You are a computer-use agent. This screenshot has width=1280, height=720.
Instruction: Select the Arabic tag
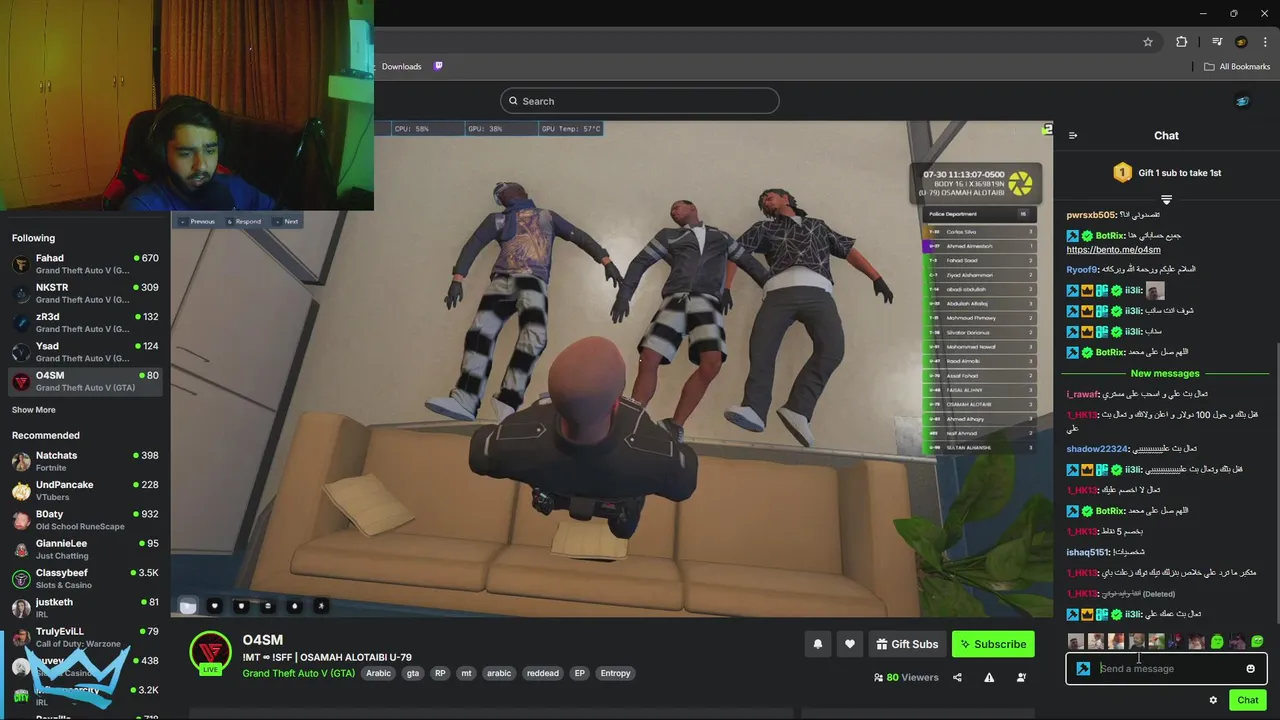378,673
